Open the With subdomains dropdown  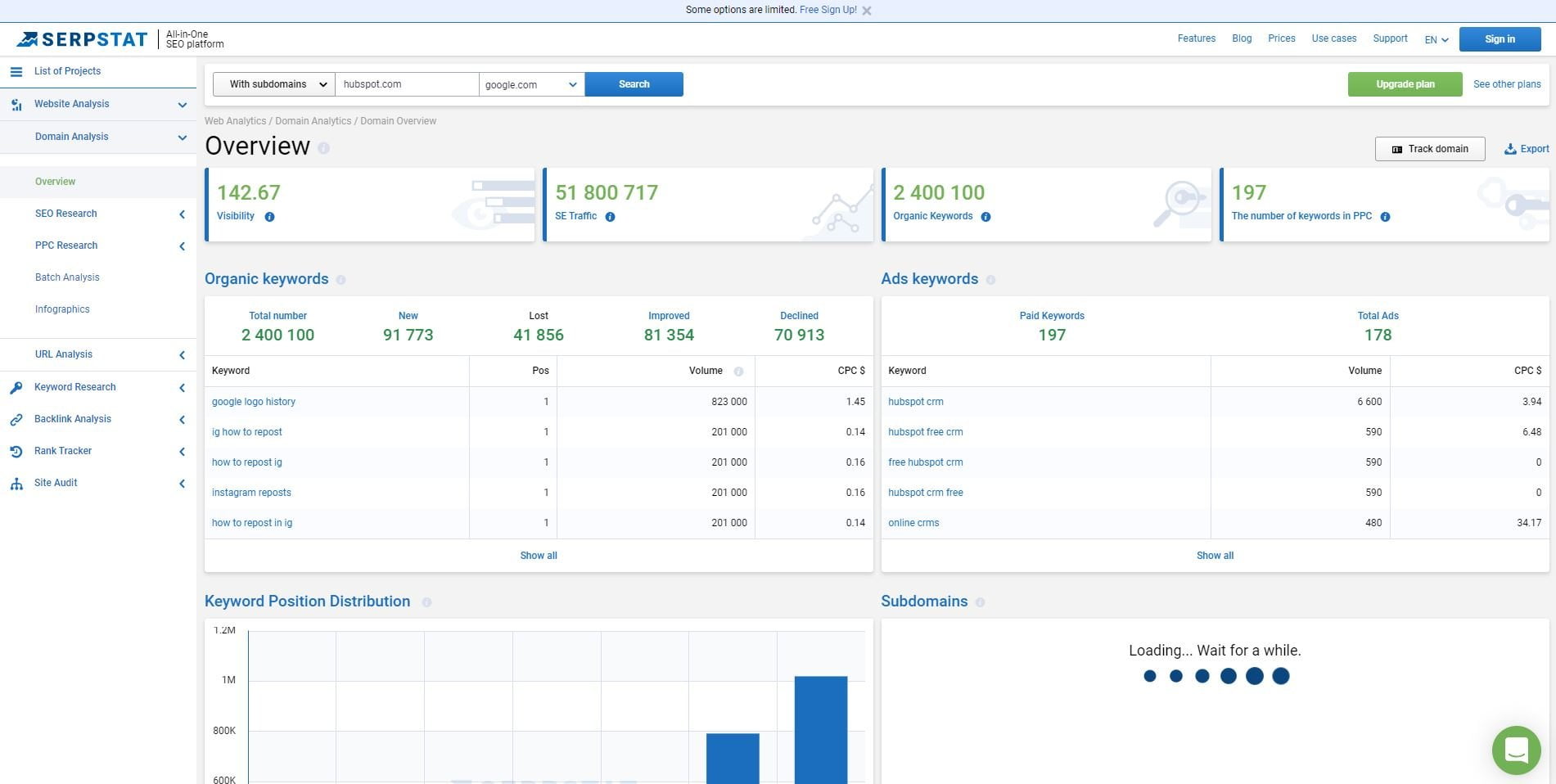(274, 84)
